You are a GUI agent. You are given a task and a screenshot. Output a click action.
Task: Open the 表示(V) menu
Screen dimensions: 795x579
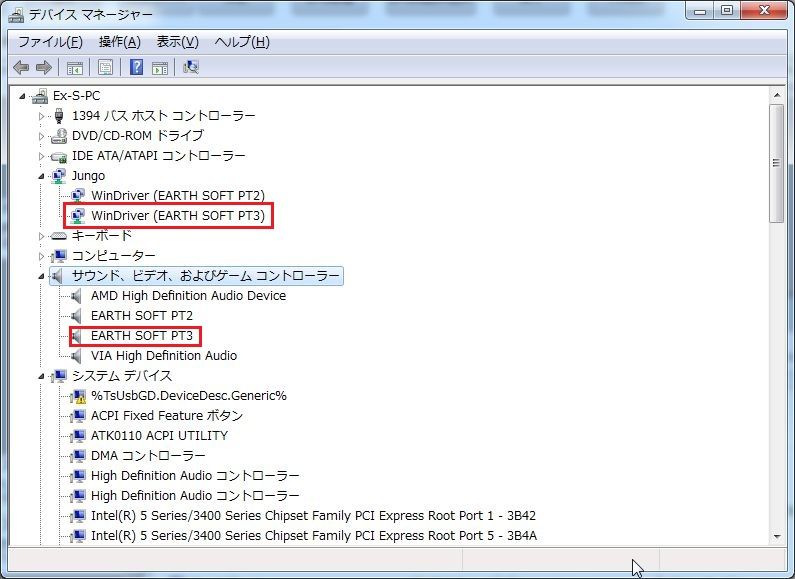(177, 42)
